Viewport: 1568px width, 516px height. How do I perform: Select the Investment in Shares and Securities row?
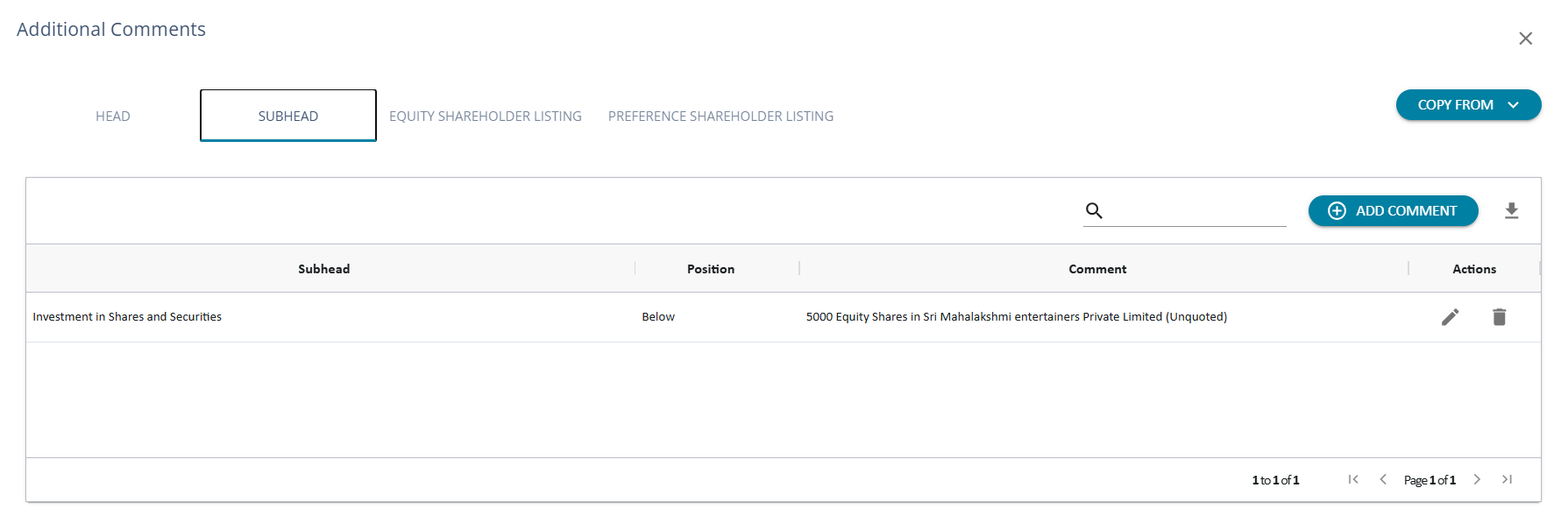click(x=127, y=317)
